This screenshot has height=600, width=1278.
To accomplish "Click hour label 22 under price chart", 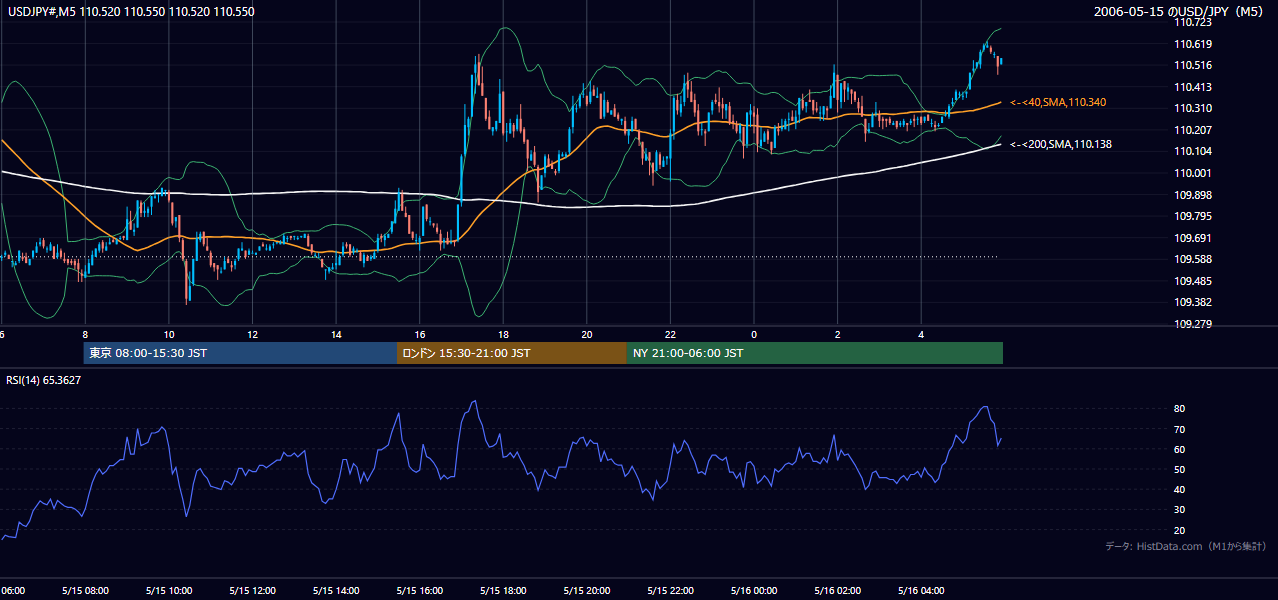I will pos(670,334).
